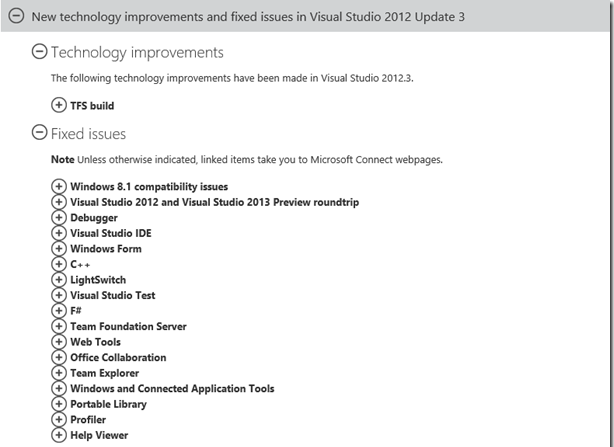
Task: Expand the Visual Studio Test item
Action: click(59, 295)
